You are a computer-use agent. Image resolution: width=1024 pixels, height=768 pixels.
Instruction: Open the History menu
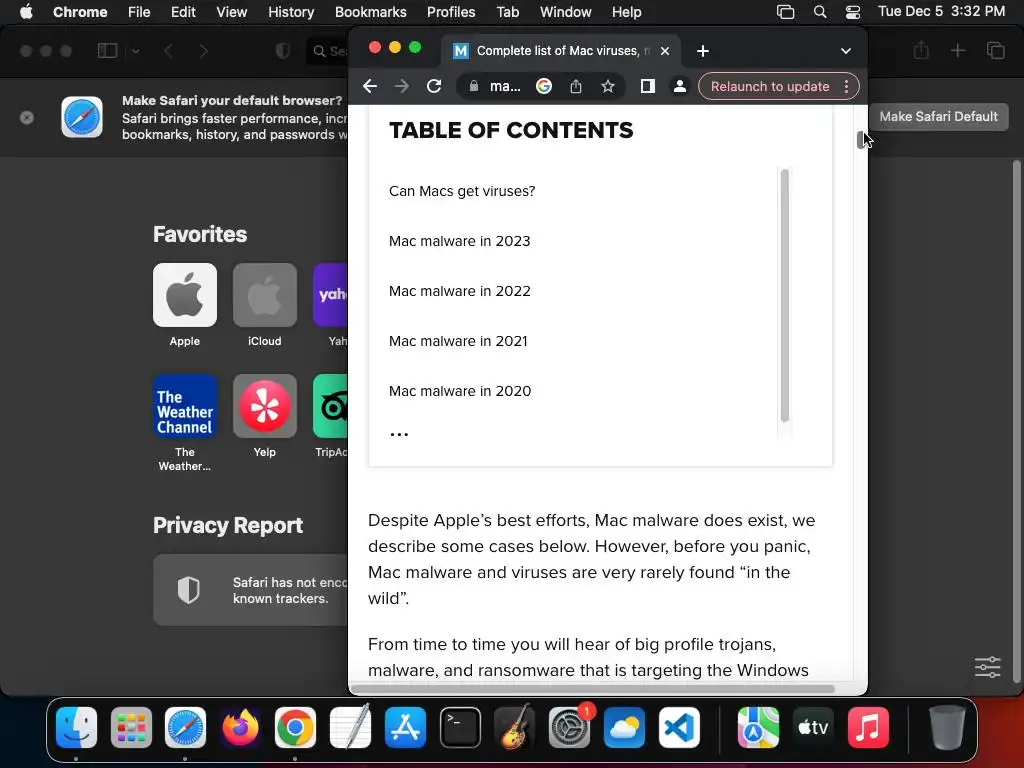[x=291, y=12]
